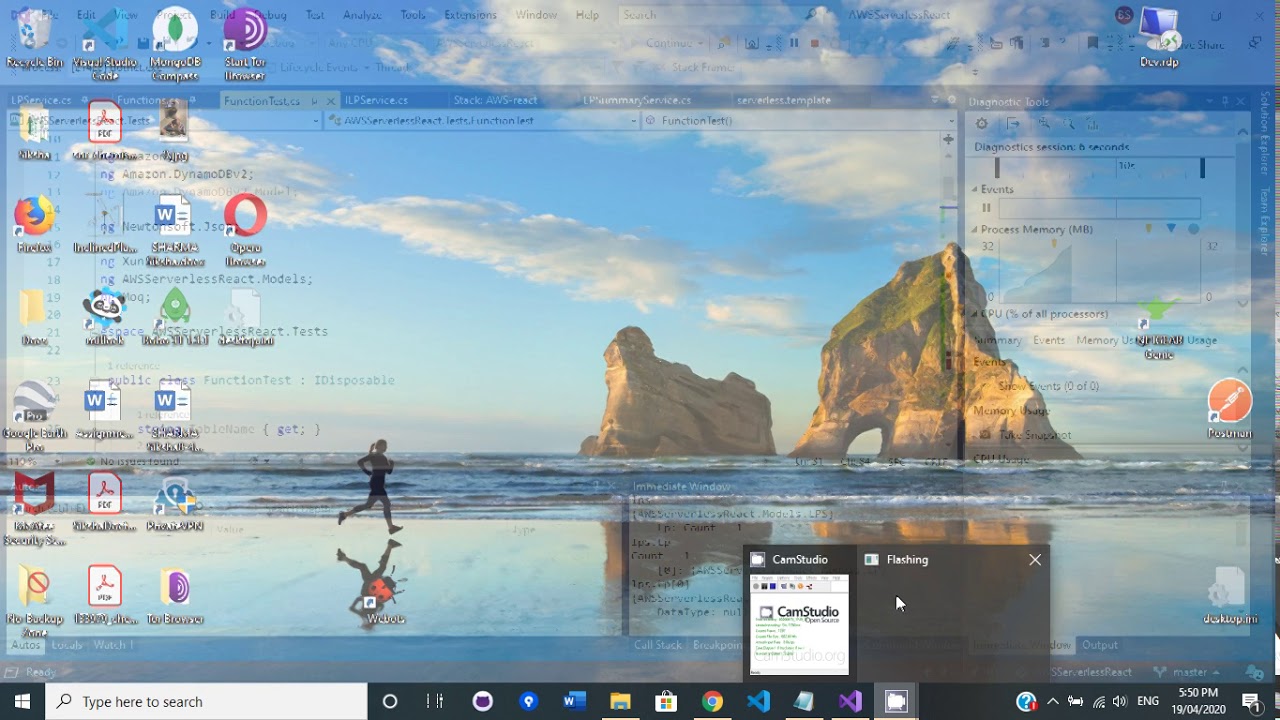Open the Recycle Bin desktop icon
Screen dimensions: 1280x720
click(x=35, y=40)
